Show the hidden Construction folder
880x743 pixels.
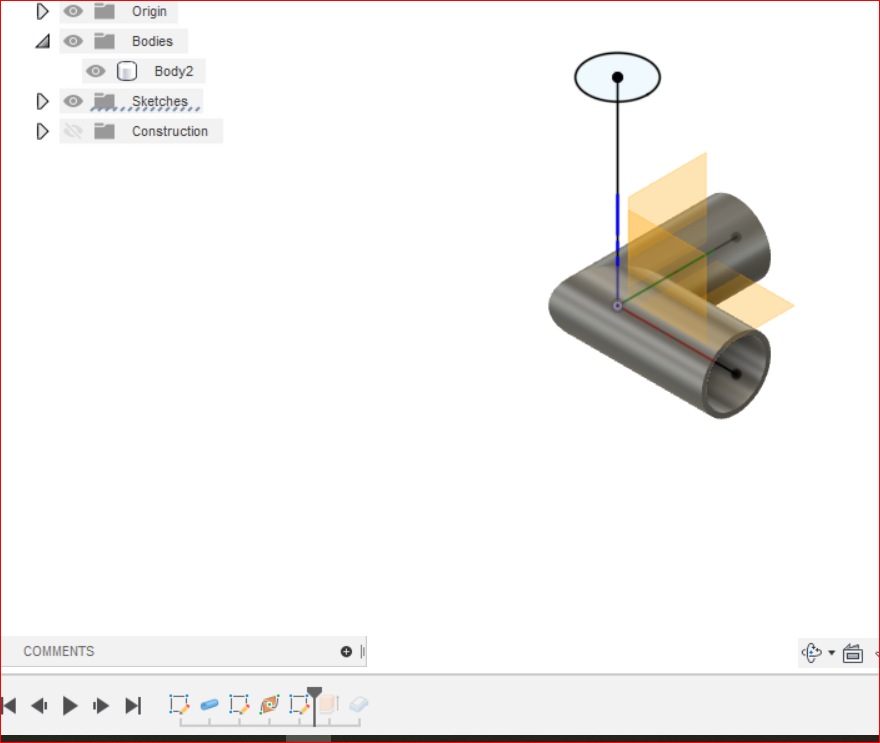[x=73, y=131]
